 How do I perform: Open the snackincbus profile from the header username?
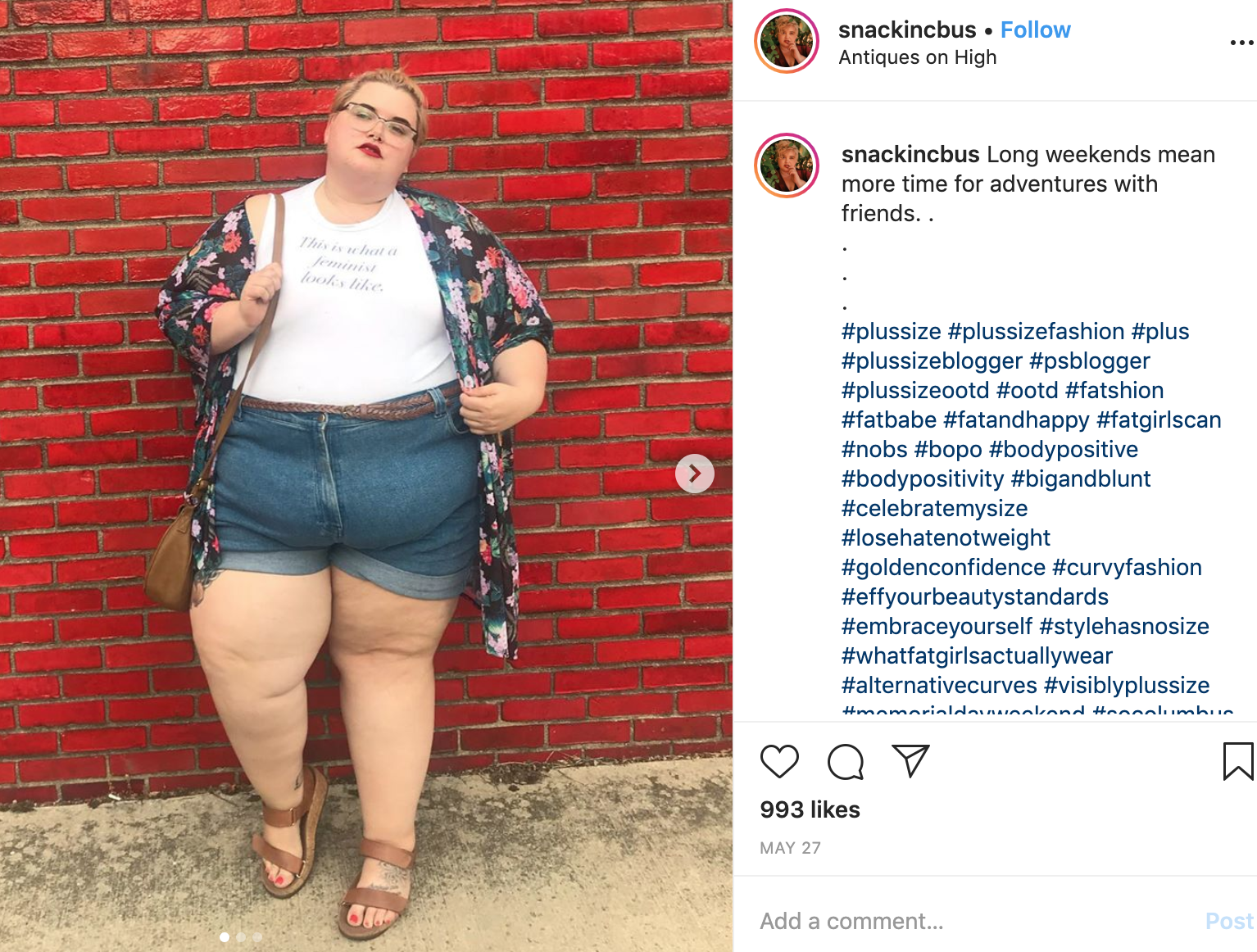pos(907,30)
